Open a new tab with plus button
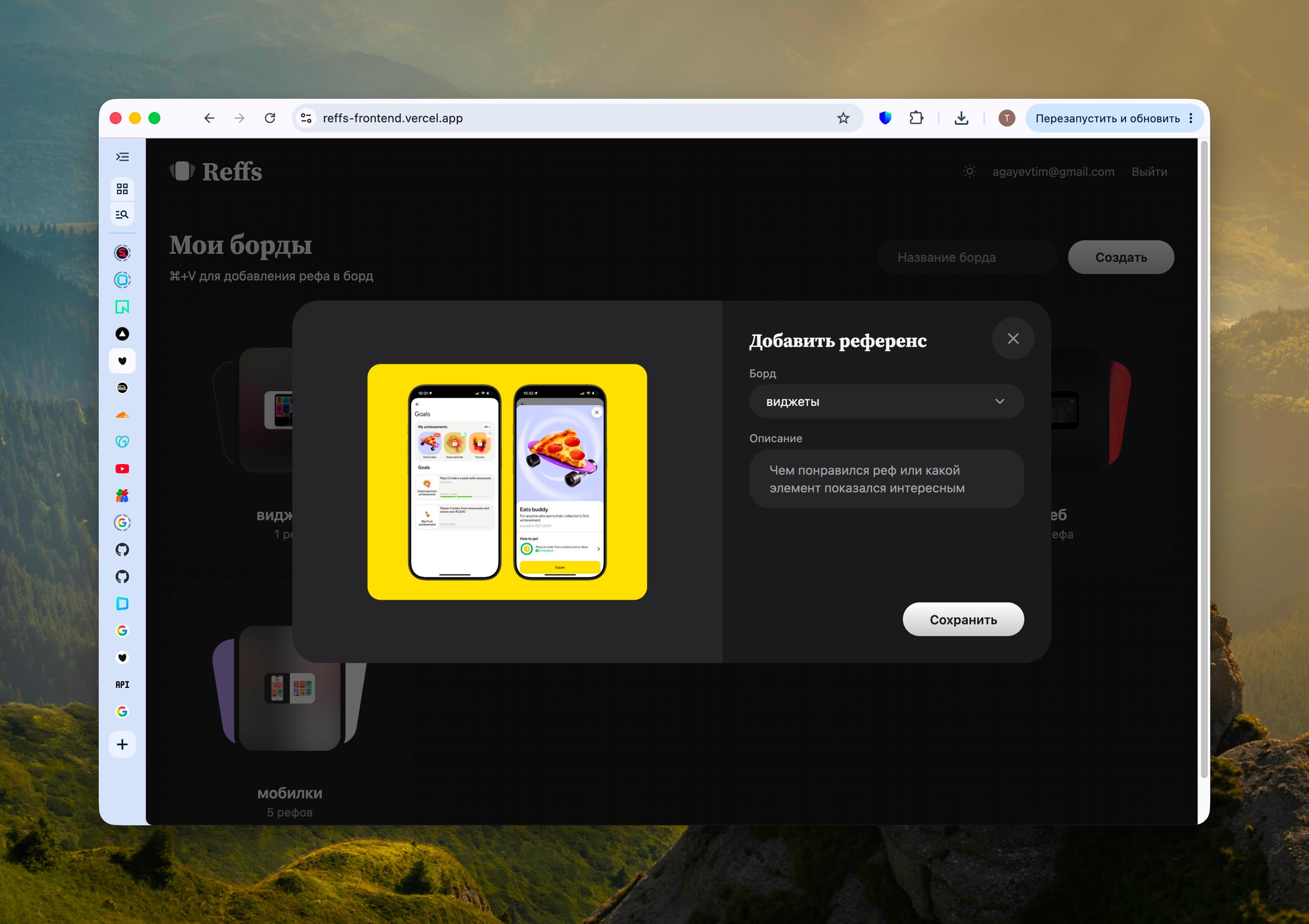The image size is (1309, 924). [122, 745]
